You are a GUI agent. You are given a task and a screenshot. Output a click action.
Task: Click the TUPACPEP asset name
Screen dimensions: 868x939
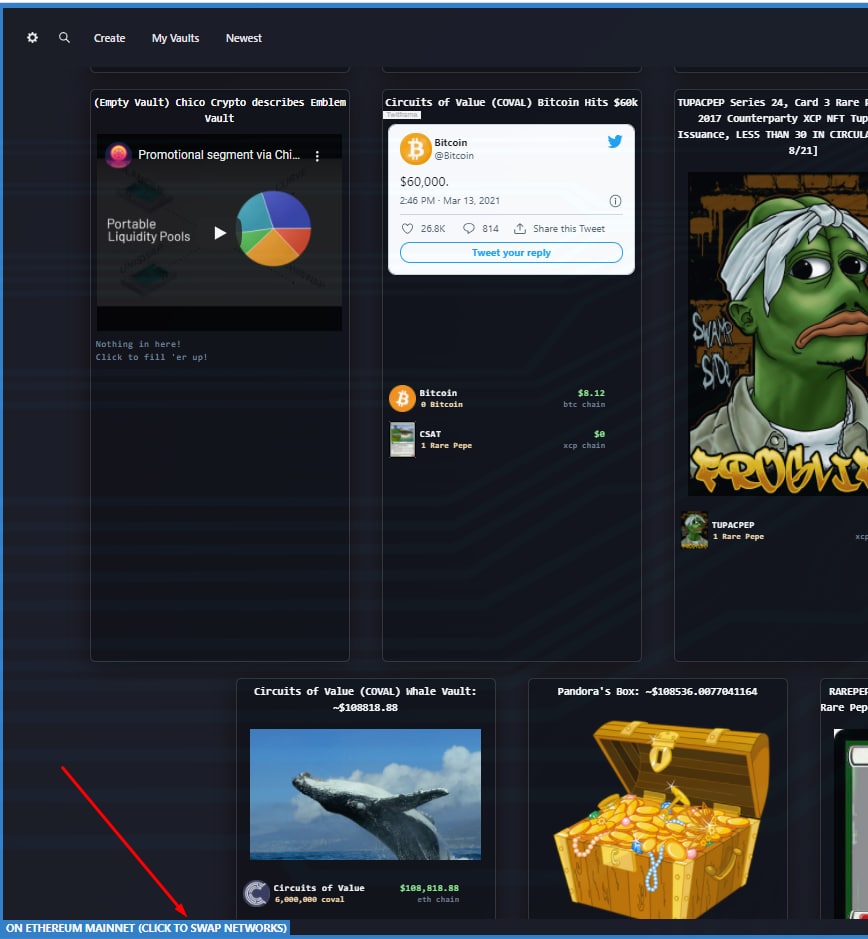click(x=733, y=525)
